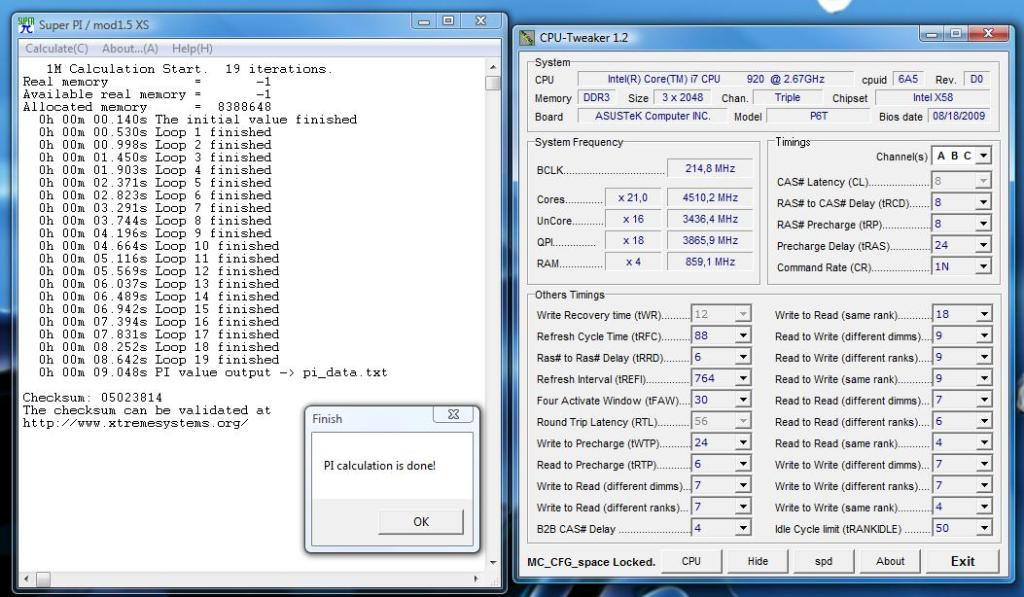The height and width of the screenshot is (597, 1024).
Task: Click the Hide button in CPU-Tweaker
Action: point(758,561)
